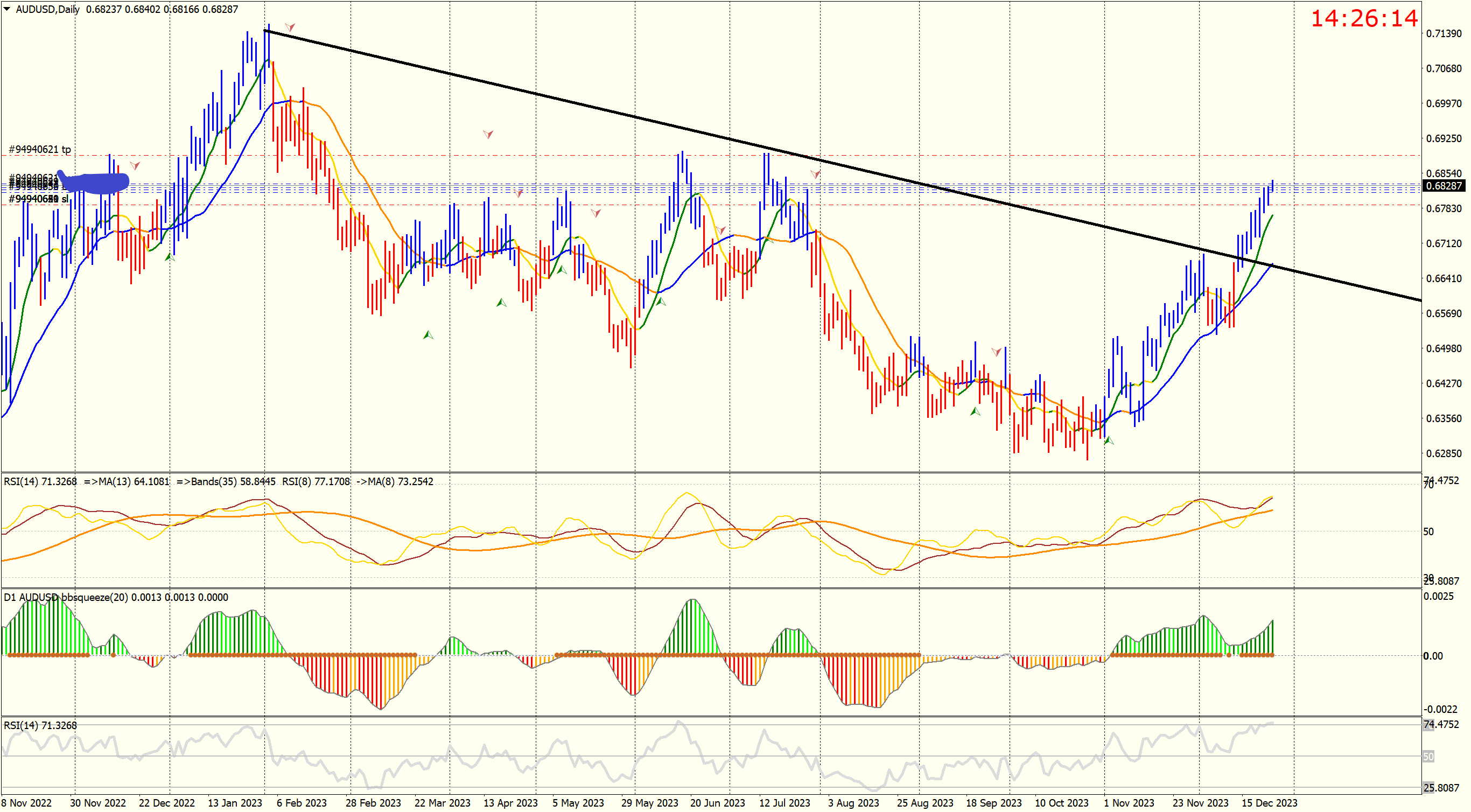Select the red arrow above the January 2023 peak
The image size is (1471, 812).
click(290, 27)
